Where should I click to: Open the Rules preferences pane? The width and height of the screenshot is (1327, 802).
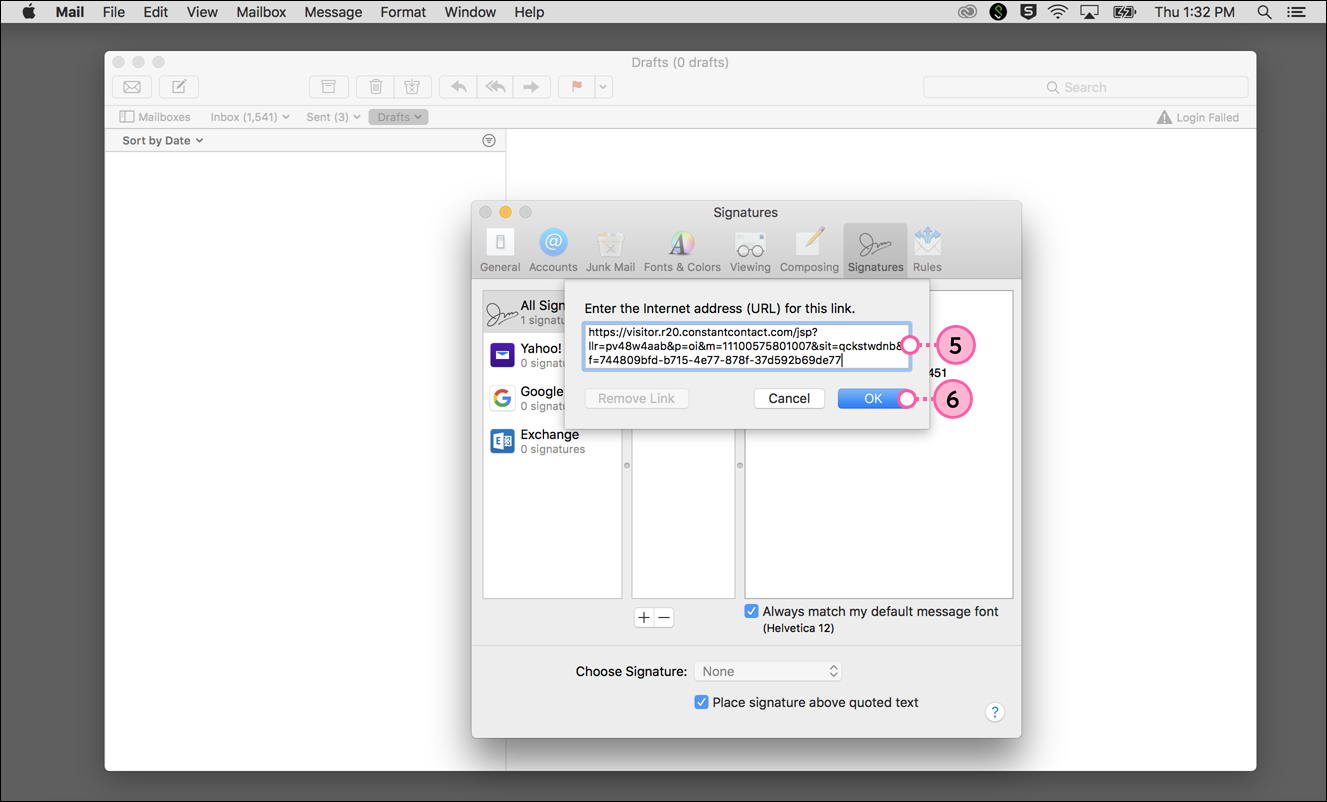pos(927,250)
